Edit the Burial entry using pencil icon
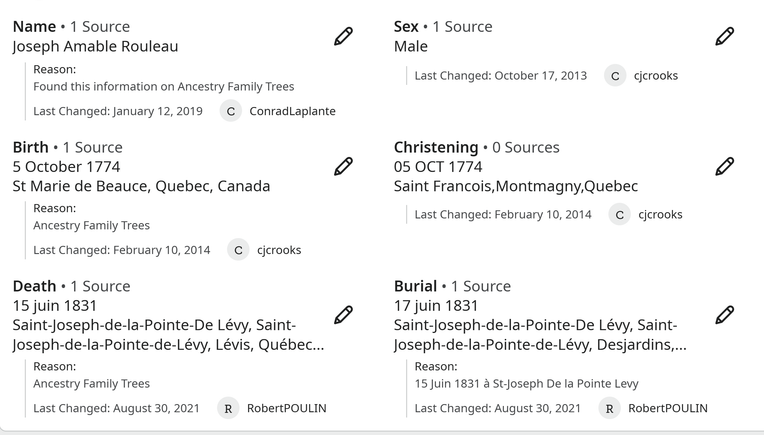This screenshot has height=435, width=764. coord(725,315)
